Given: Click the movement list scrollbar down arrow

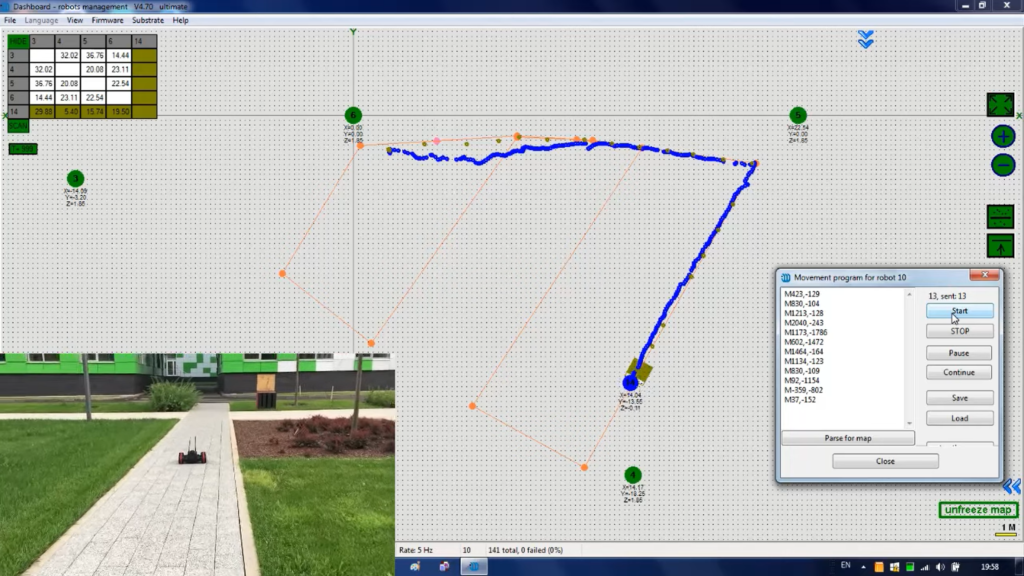Looking at the screenshot, I should point(908,423).
